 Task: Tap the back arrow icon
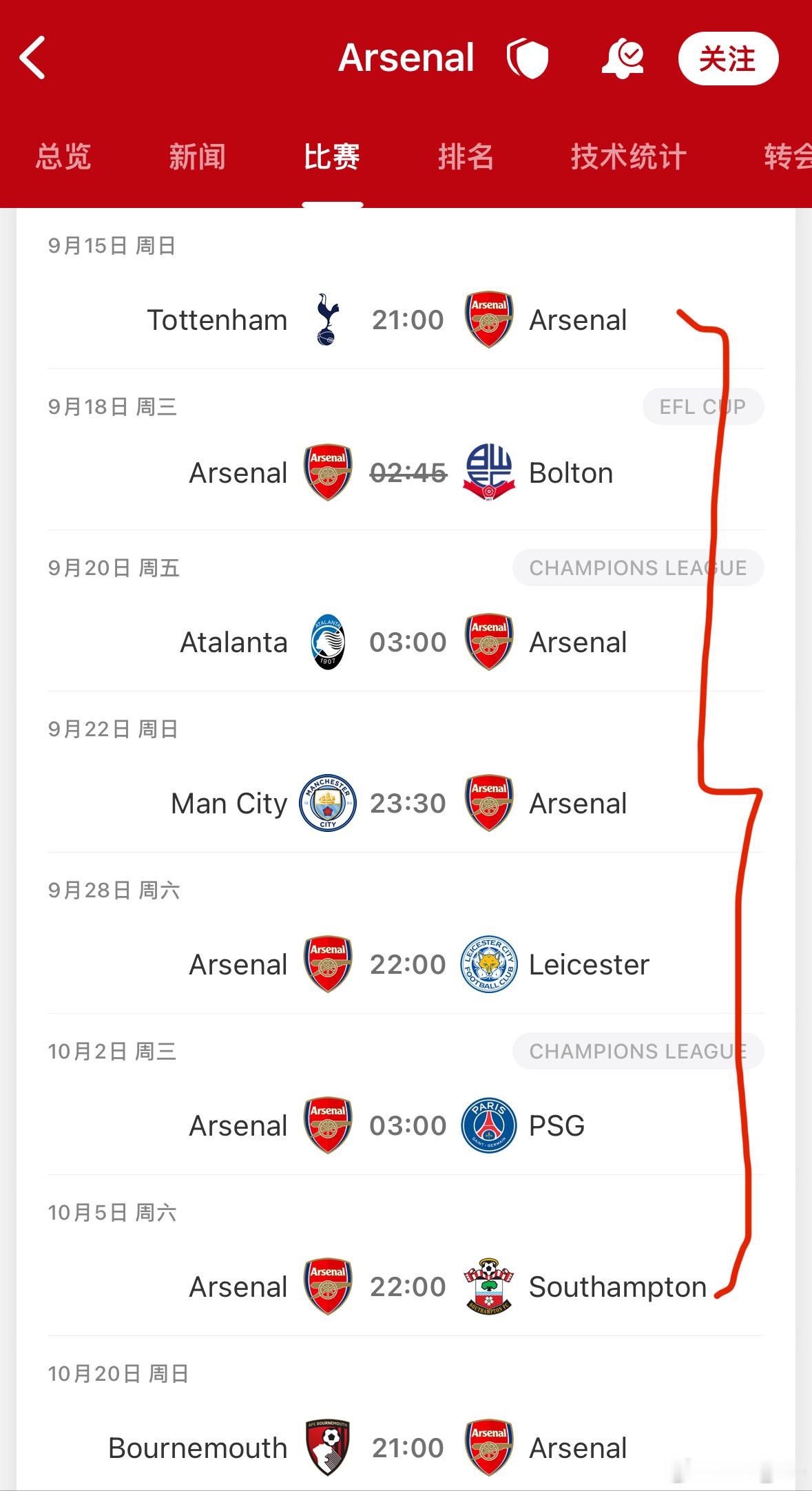32,58
